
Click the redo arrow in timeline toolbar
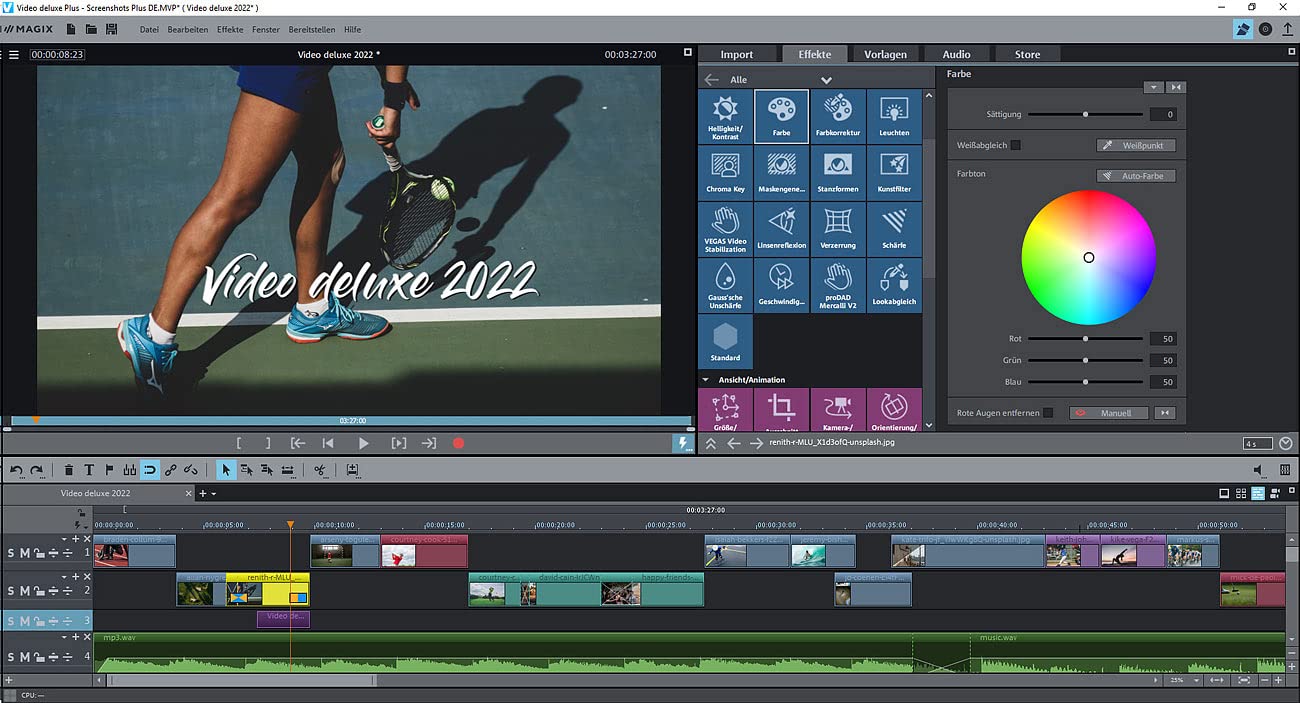(37, 469)
